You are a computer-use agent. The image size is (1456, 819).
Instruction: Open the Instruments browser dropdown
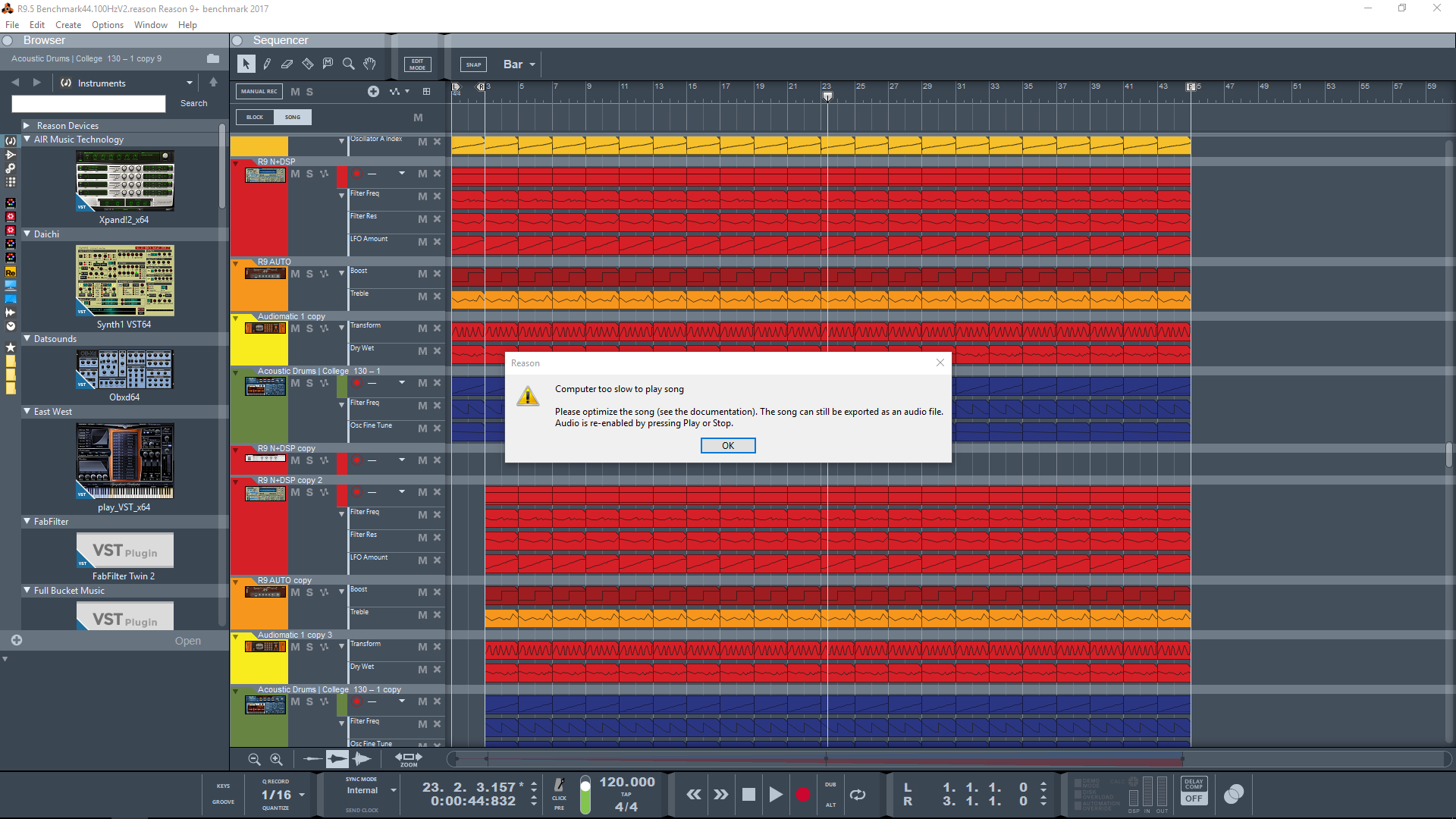127,83
